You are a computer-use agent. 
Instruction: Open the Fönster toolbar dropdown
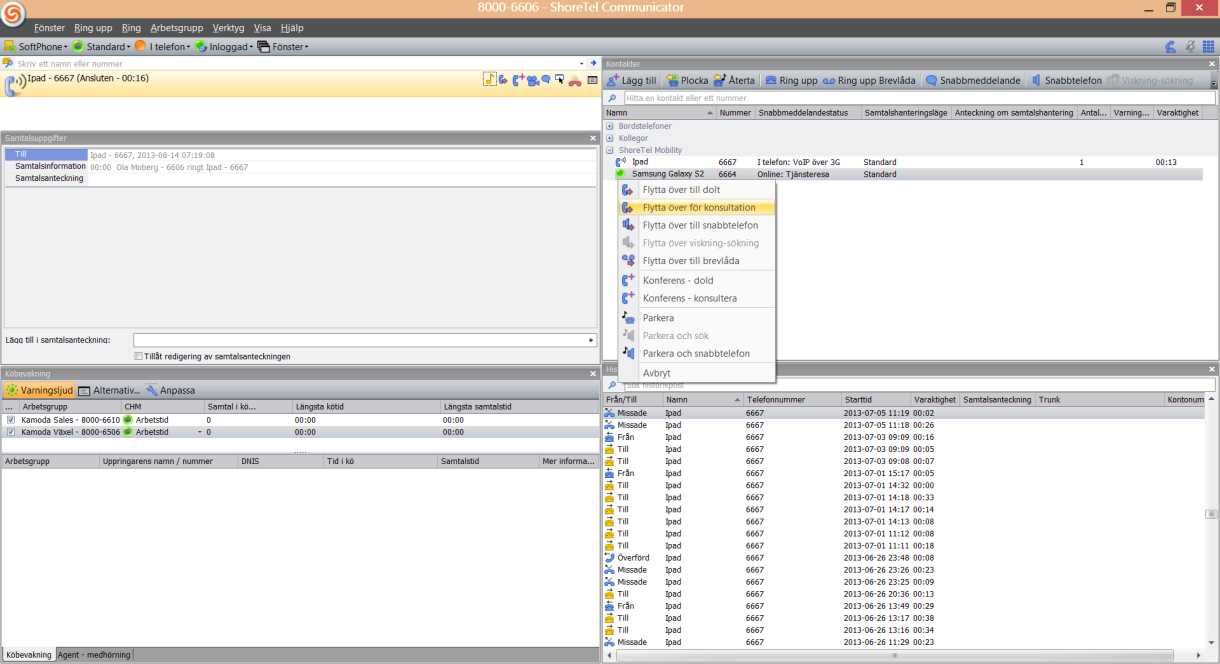tap(283, 46)
